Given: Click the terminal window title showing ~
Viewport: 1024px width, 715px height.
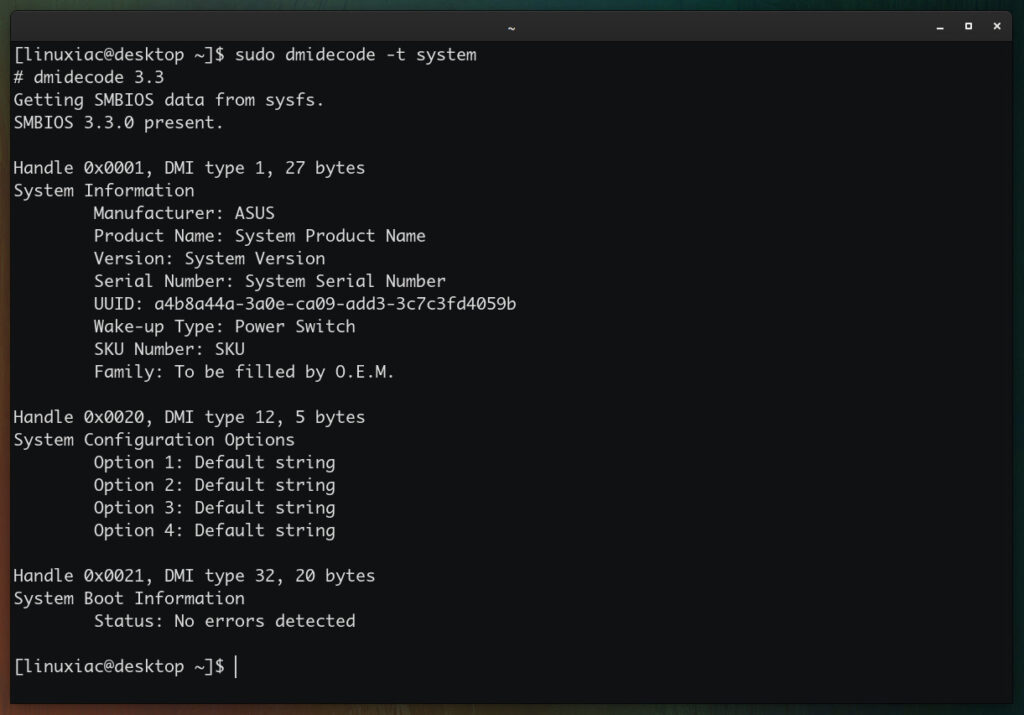Looking at the screenshot, I should (x=510, y=28).
